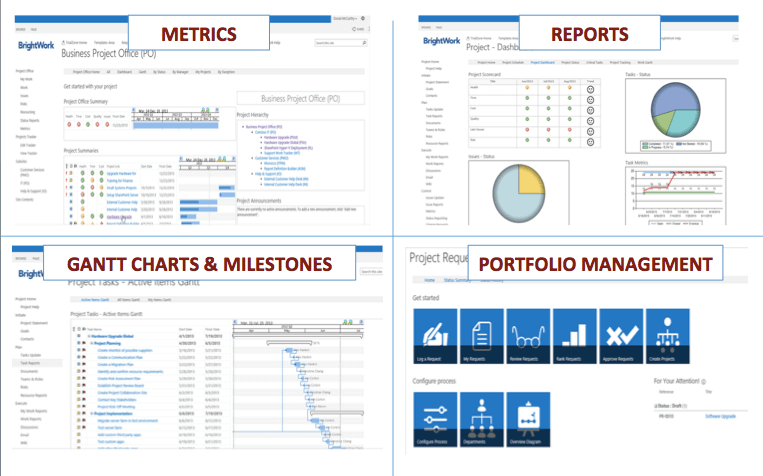Viewport: 763px width, 476px height.
Task: Click Project Summaries timeline right arrow
Action: pos(233,159)
